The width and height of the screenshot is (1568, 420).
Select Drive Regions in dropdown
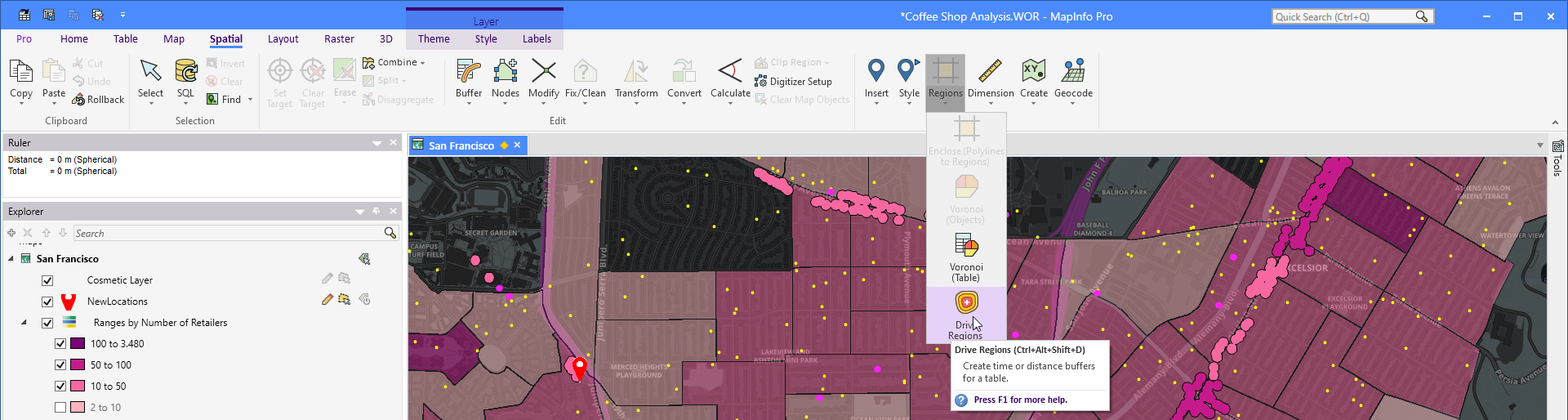[966, 315]
